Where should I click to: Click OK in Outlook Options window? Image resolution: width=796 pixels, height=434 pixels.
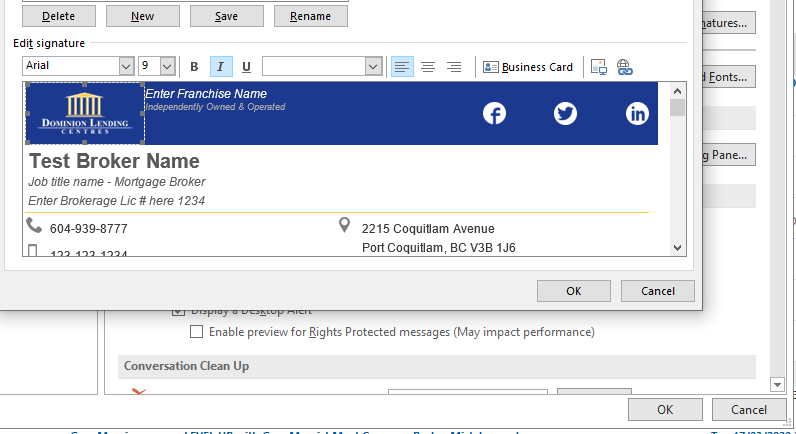[665, 410]
